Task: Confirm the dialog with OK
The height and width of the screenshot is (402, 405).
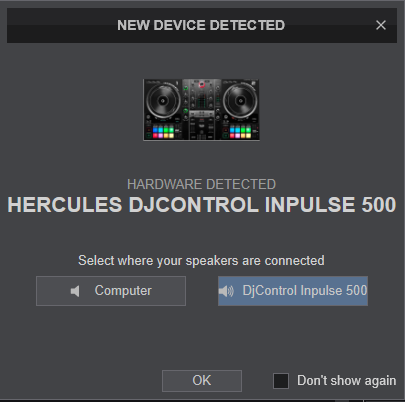Action: tap(202, 381)
